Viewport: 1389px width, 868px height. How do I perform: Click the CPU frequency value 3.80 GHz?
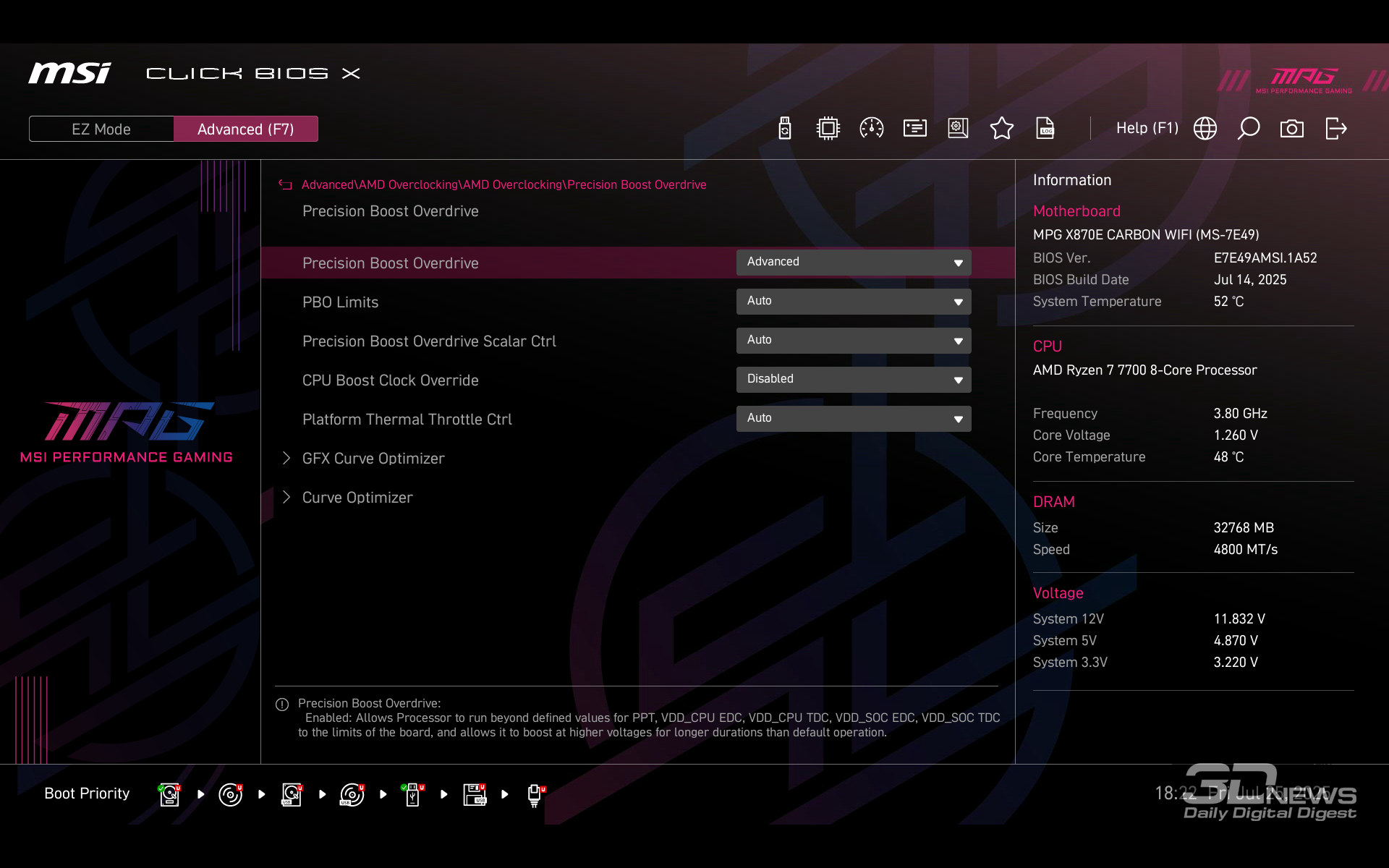point(1241,414)
